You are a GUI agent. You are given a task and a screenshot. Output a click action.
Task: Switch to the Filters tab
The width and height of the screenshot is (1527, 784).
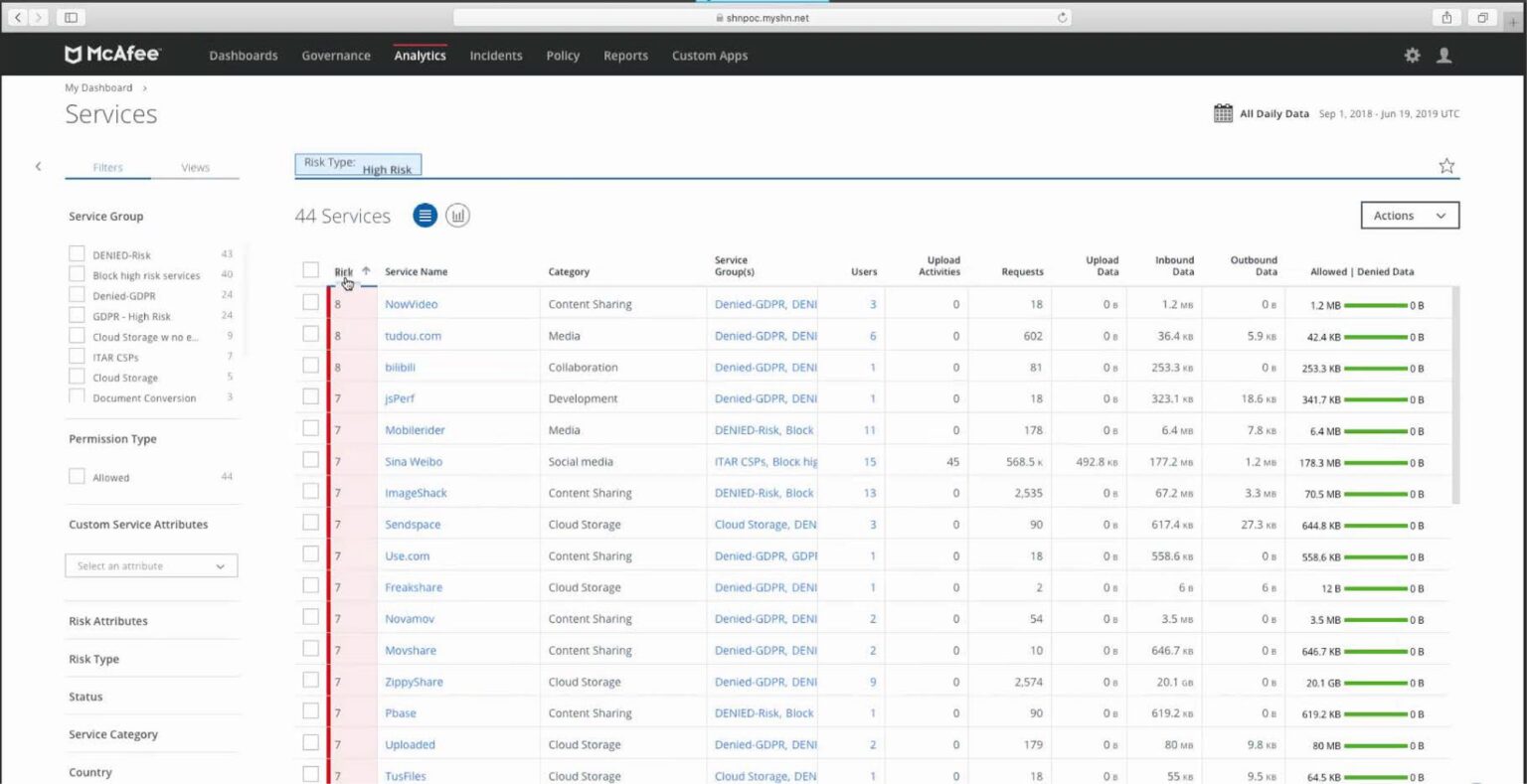click(107, 167)
